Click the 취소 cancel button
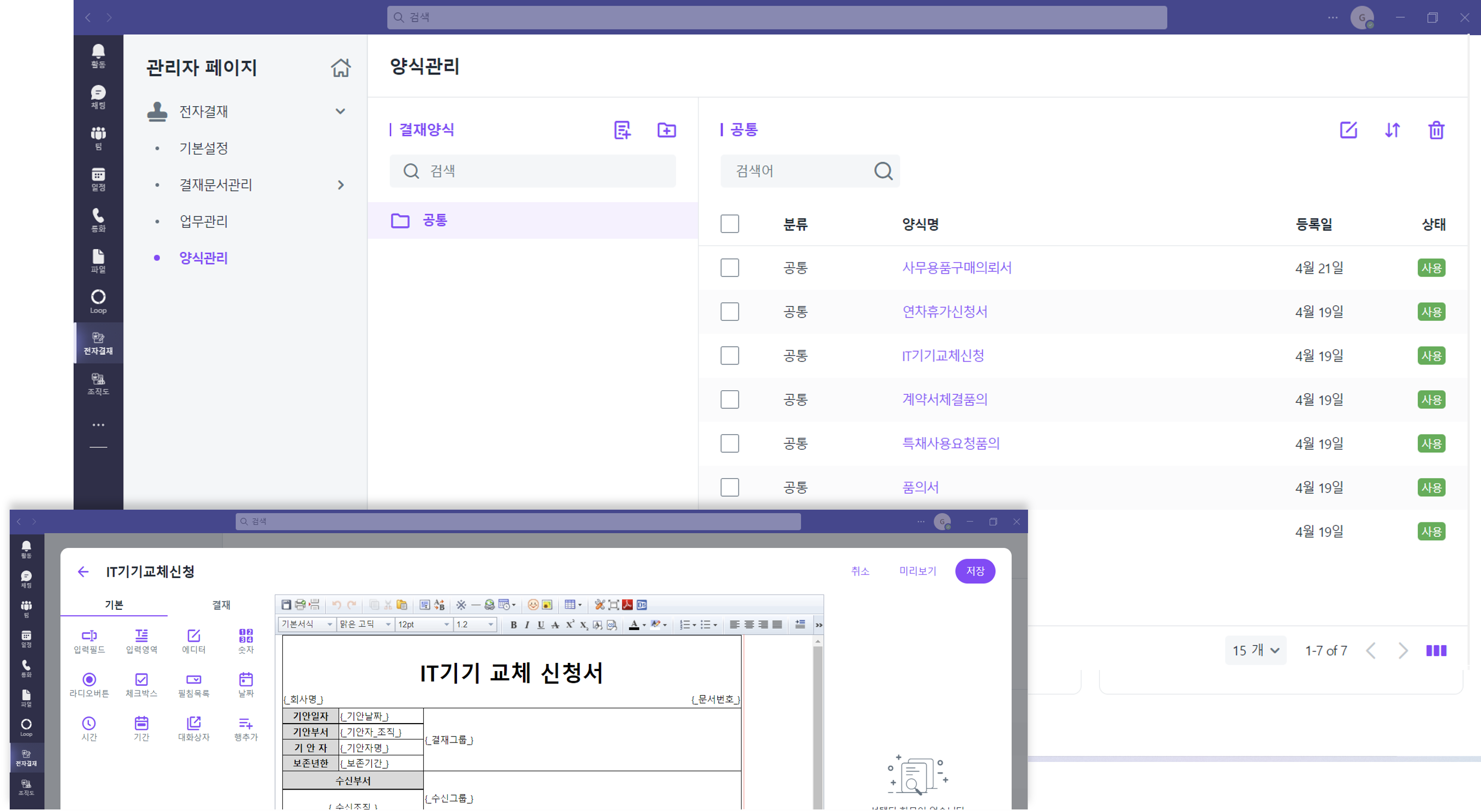 point(860,571)
